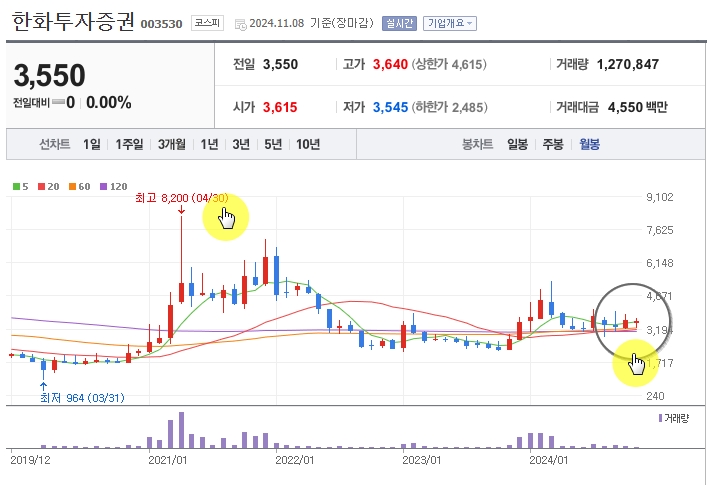Click the orange 60 moving-average legend swatch
Screen dimensions: 707x485
tap(72, 187)
